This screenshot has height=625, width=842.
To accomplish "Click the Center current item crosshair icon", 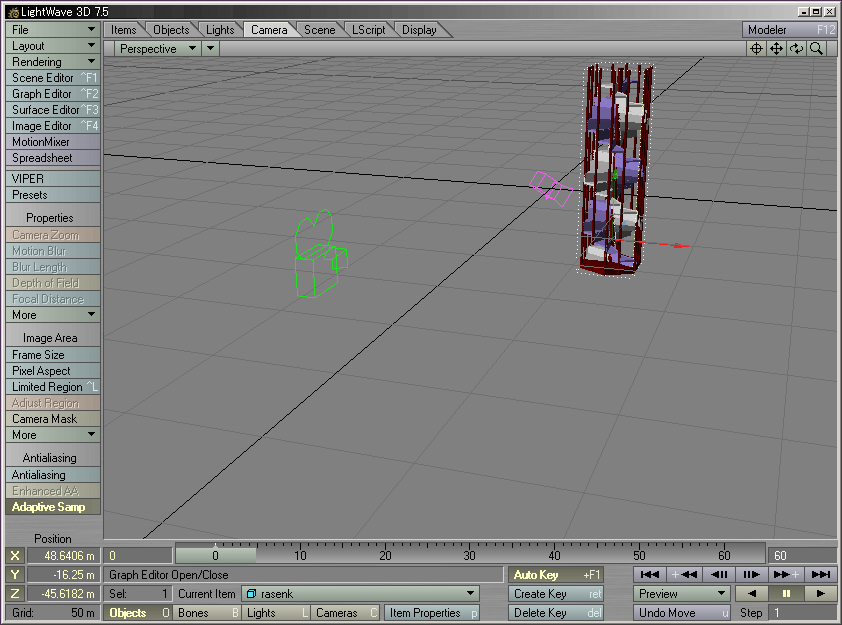I will pos(758,48).
